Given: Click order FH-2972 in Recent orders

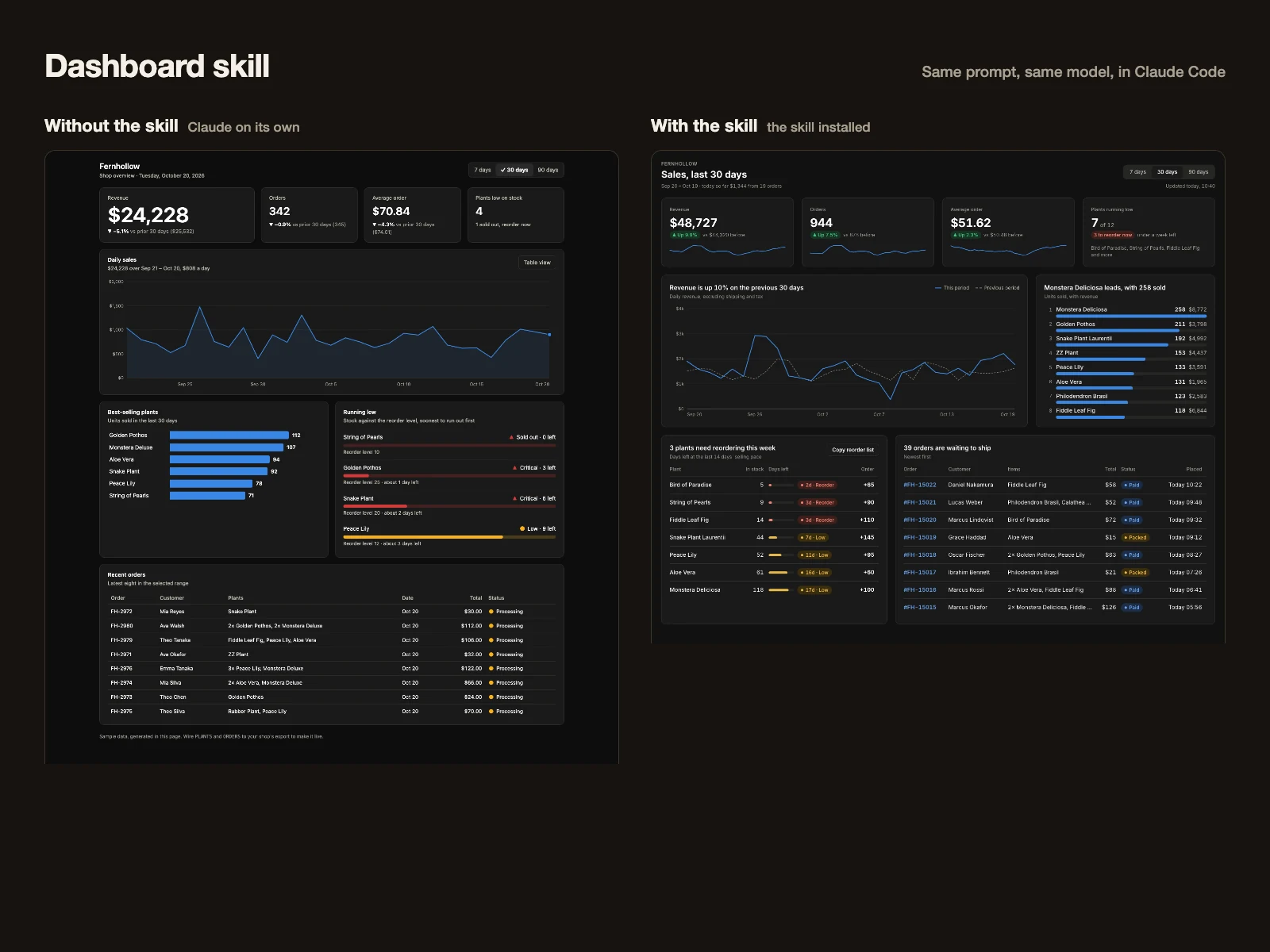Looking at the screenshot, I should coord(121,612).
